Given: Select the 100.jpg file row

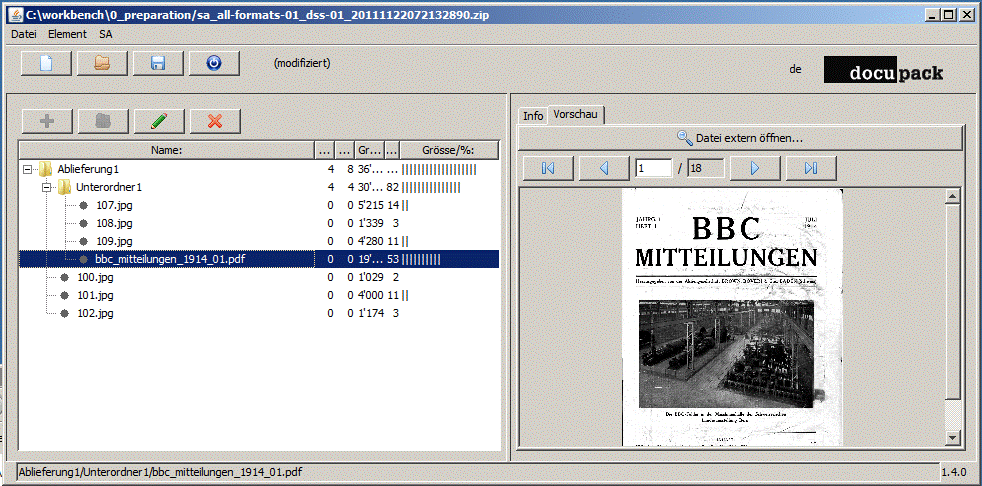Looking at the screenshot, I should [259, 277].
